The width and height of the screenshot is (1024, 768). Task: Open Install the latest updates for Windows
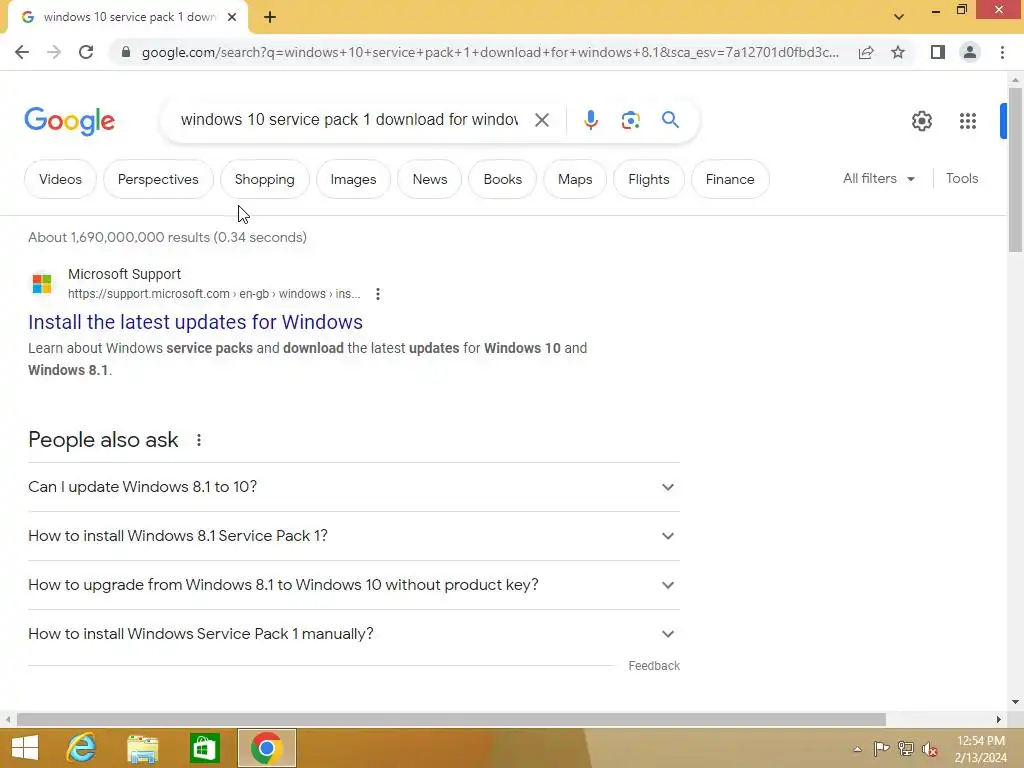click(195, 322)
